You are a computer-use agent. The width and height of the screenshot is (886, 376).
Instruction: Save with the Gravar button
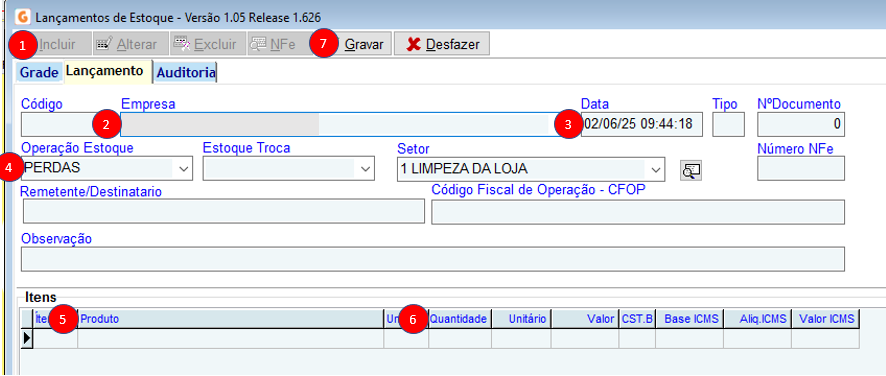(351, 44)
